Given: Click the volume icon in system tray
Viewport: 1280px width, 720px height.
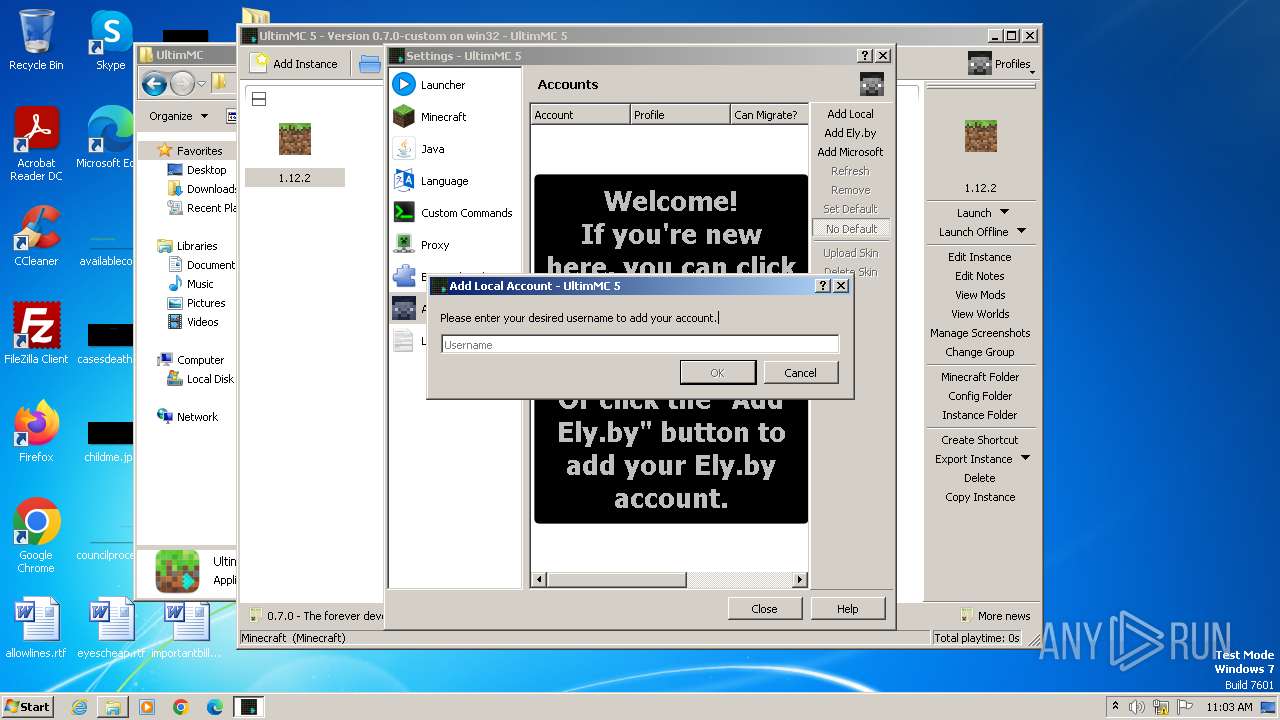Looking at the screenshot, I should [x=1137, y=707].
